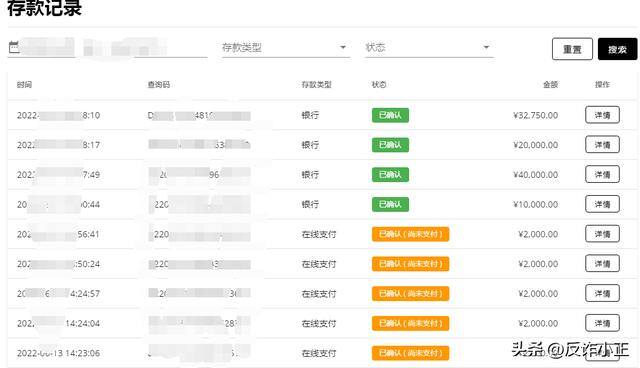Click the 查询码 column header

click(x=158, y=84)
